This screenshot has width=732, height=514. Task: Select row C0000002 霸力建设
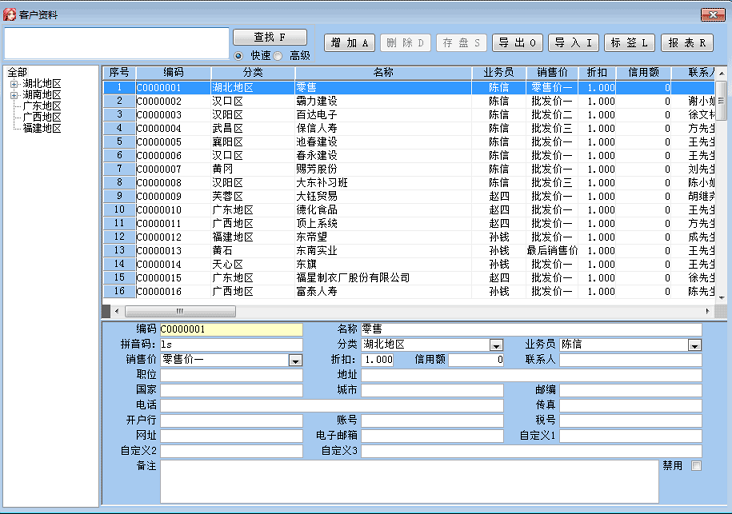click(x=408, y=101)
